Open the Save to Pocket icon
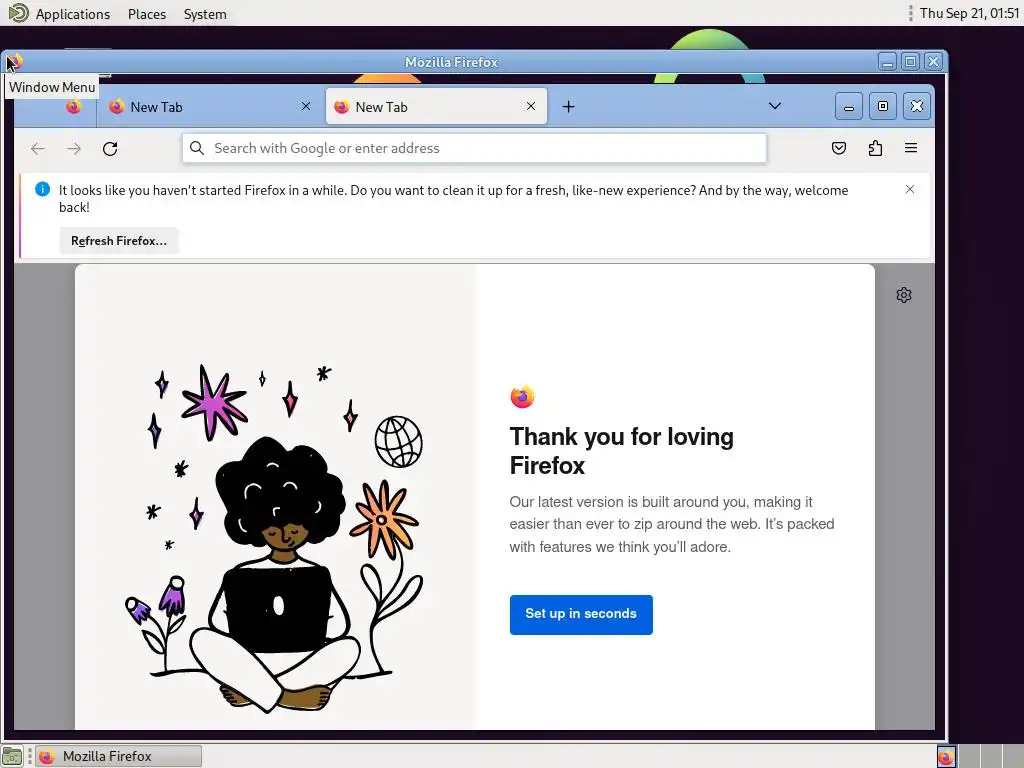 click(x=839, y=148)
